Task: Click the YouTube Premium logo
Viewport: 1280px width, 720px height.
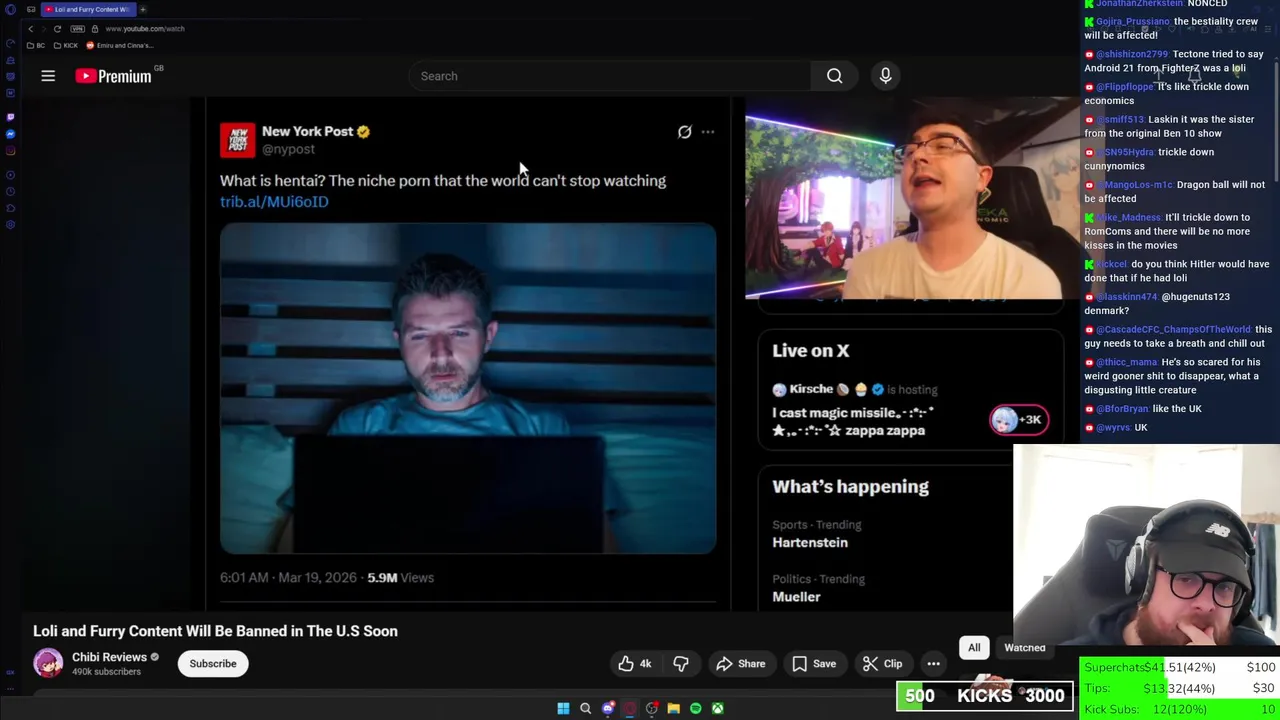Action: (113, 76)
